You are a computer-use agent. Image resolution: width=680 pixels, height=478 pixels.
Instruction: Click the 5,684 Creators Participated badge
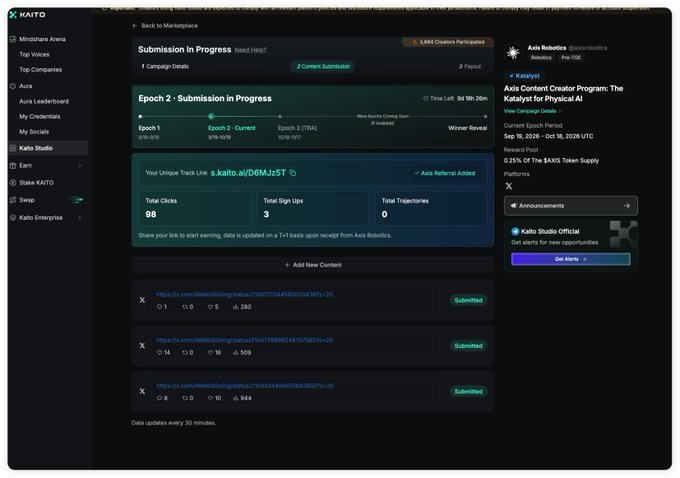(x=448, y=42)
